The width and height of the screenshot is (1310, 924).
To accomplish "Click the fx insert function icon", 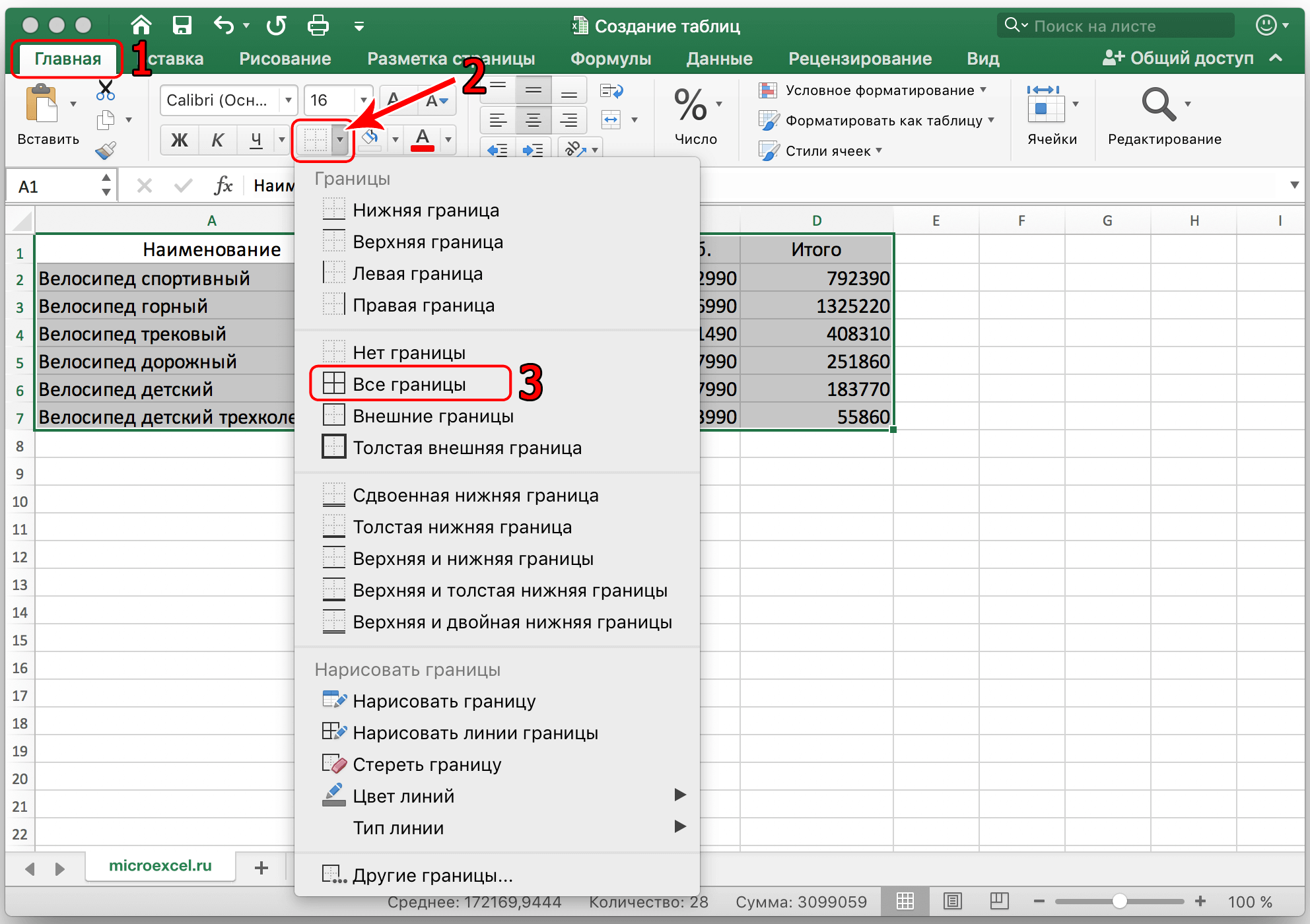I will (x=223, y=186).
